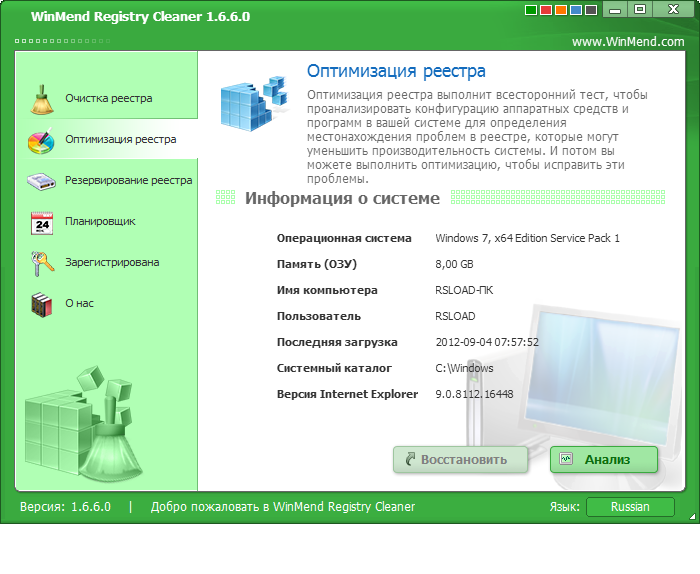Screen dimensions: 700x574
Task: Maximize the WinMend window
Action: [640, 9]
